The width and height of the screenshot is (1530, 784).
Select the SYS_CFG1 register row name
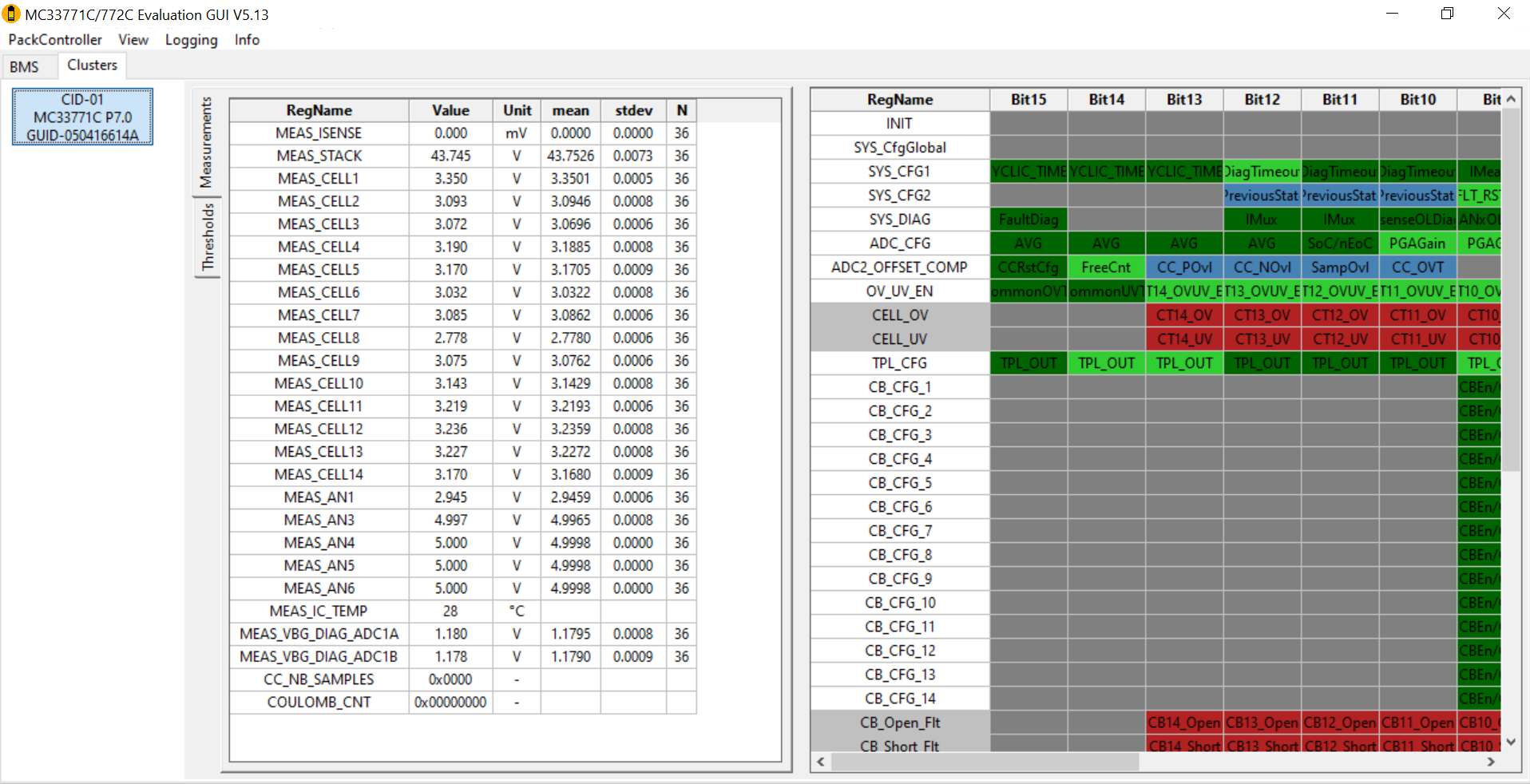tap(899, 172)
